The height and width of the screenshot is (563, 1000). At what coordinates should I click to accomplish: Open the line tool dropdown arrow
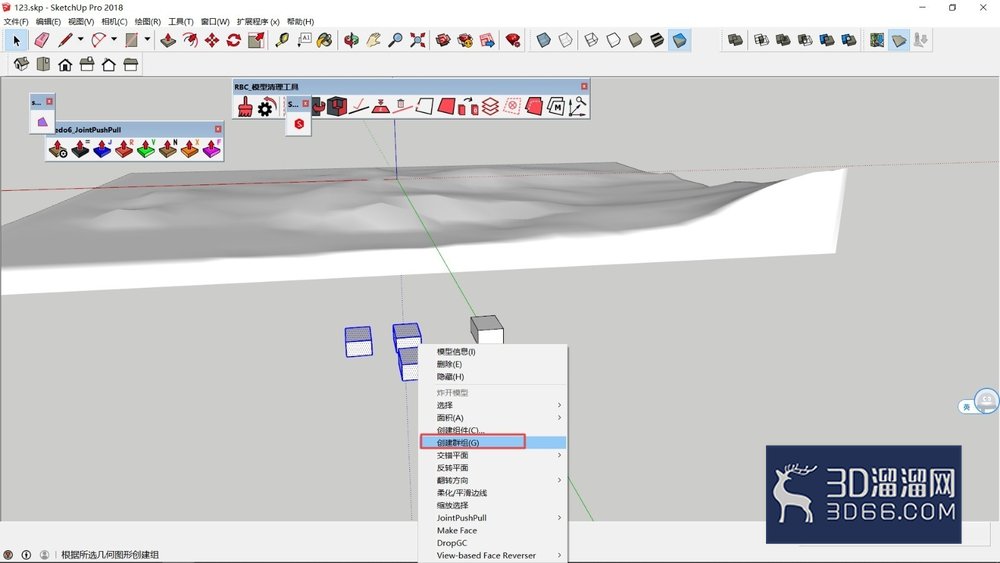coord(80,40)
